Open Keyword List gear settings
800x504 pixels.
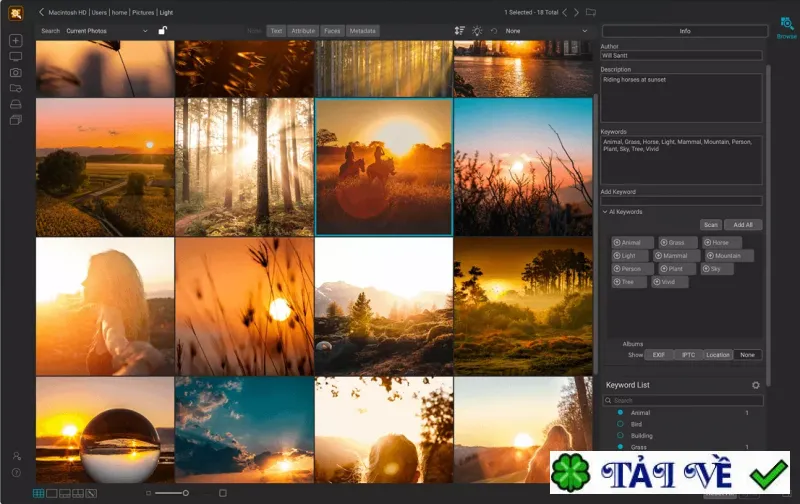coord(756,385)
